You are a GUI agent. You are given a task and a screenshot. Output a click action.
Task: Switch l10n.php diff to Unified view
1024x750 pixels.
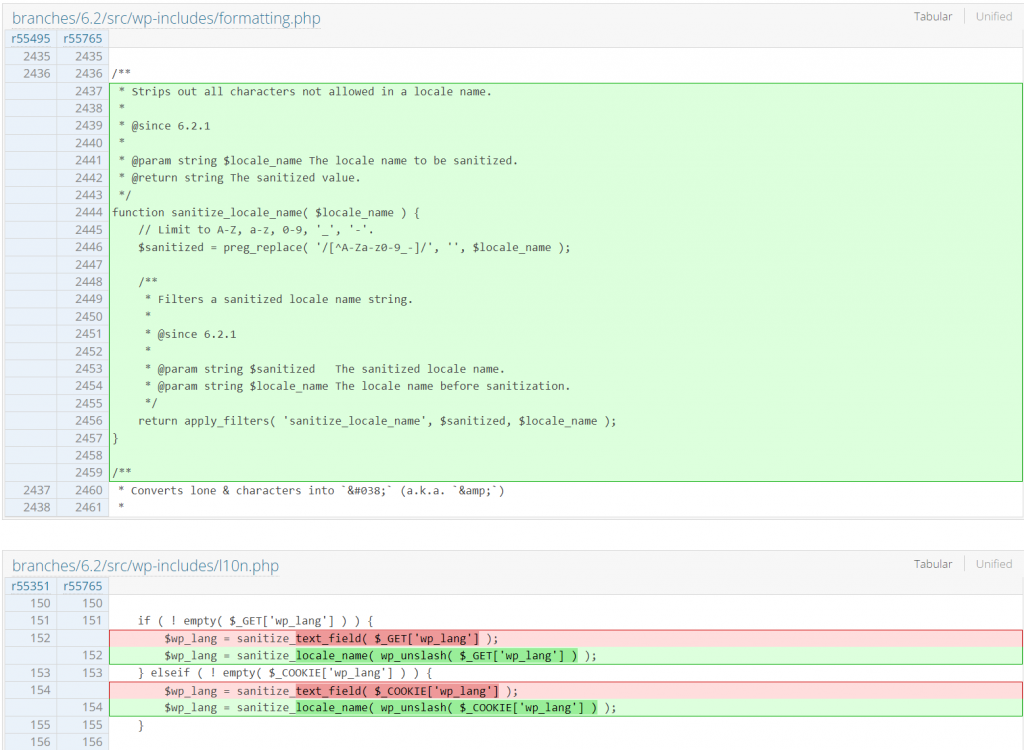pos(993,563)
